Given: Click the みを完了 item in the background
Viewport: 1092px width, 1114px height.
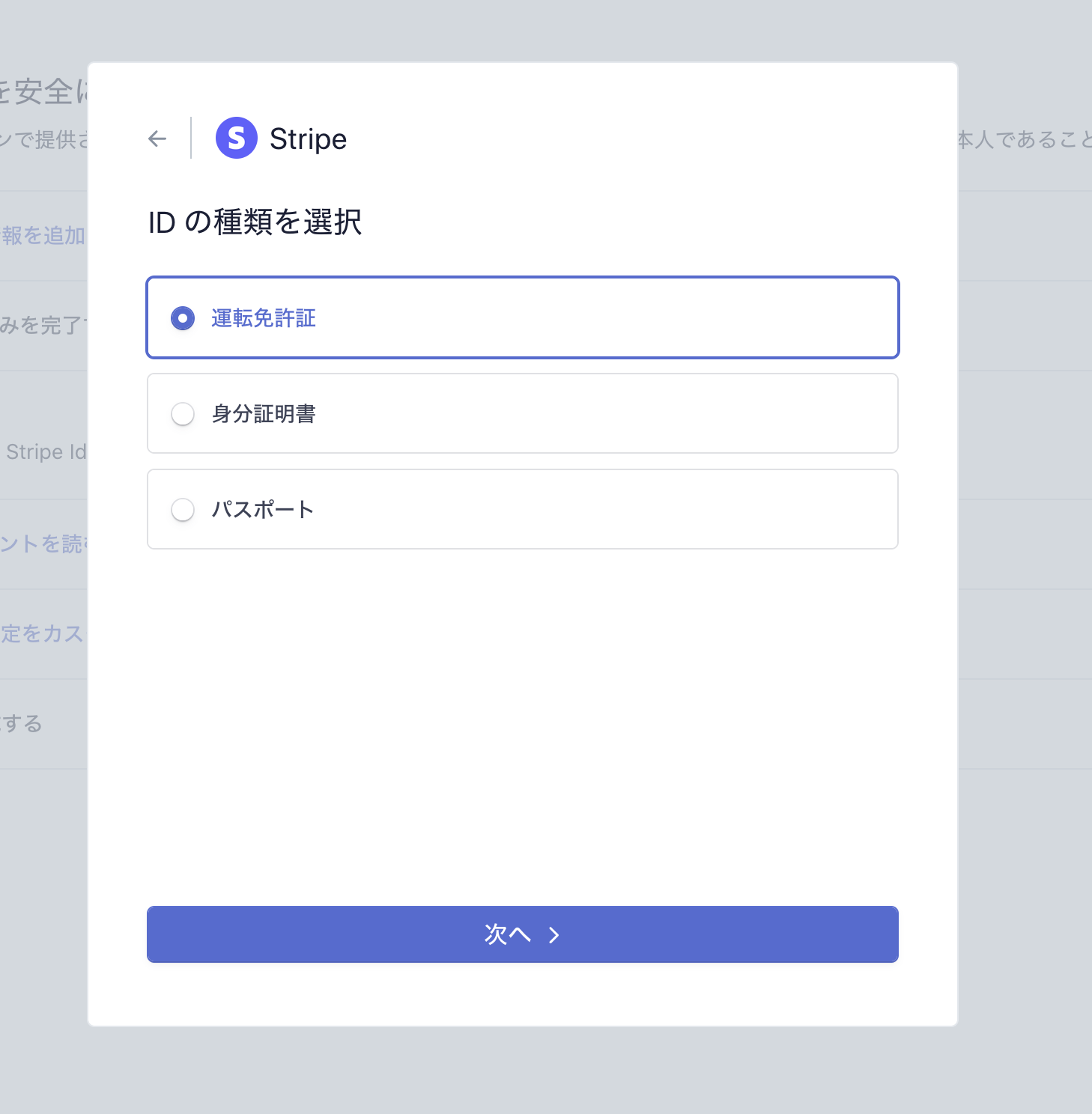Looking at the screenshot, I should [x=42, y=326].
